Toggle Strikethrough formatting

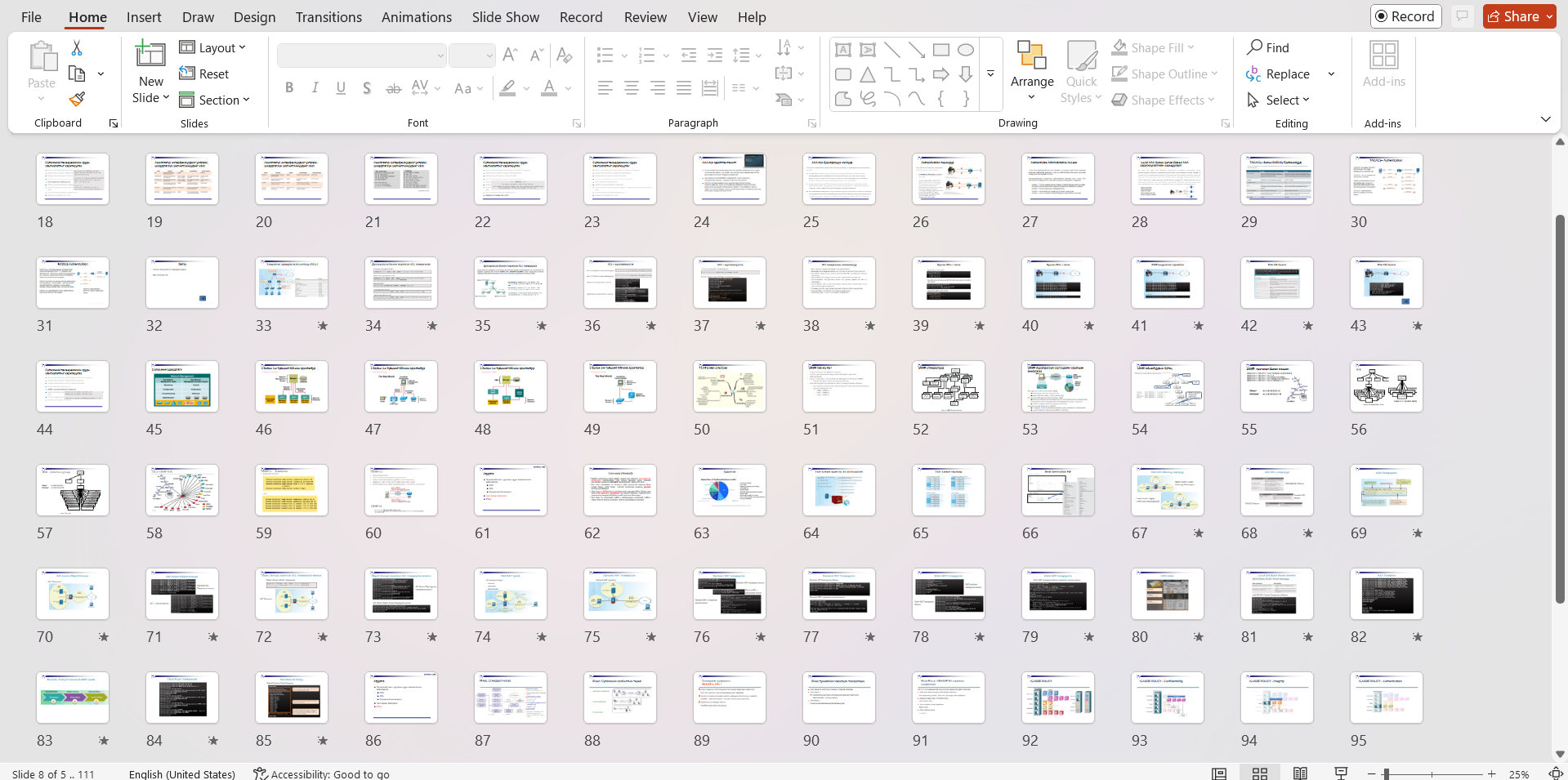click(x=393, y=88)
